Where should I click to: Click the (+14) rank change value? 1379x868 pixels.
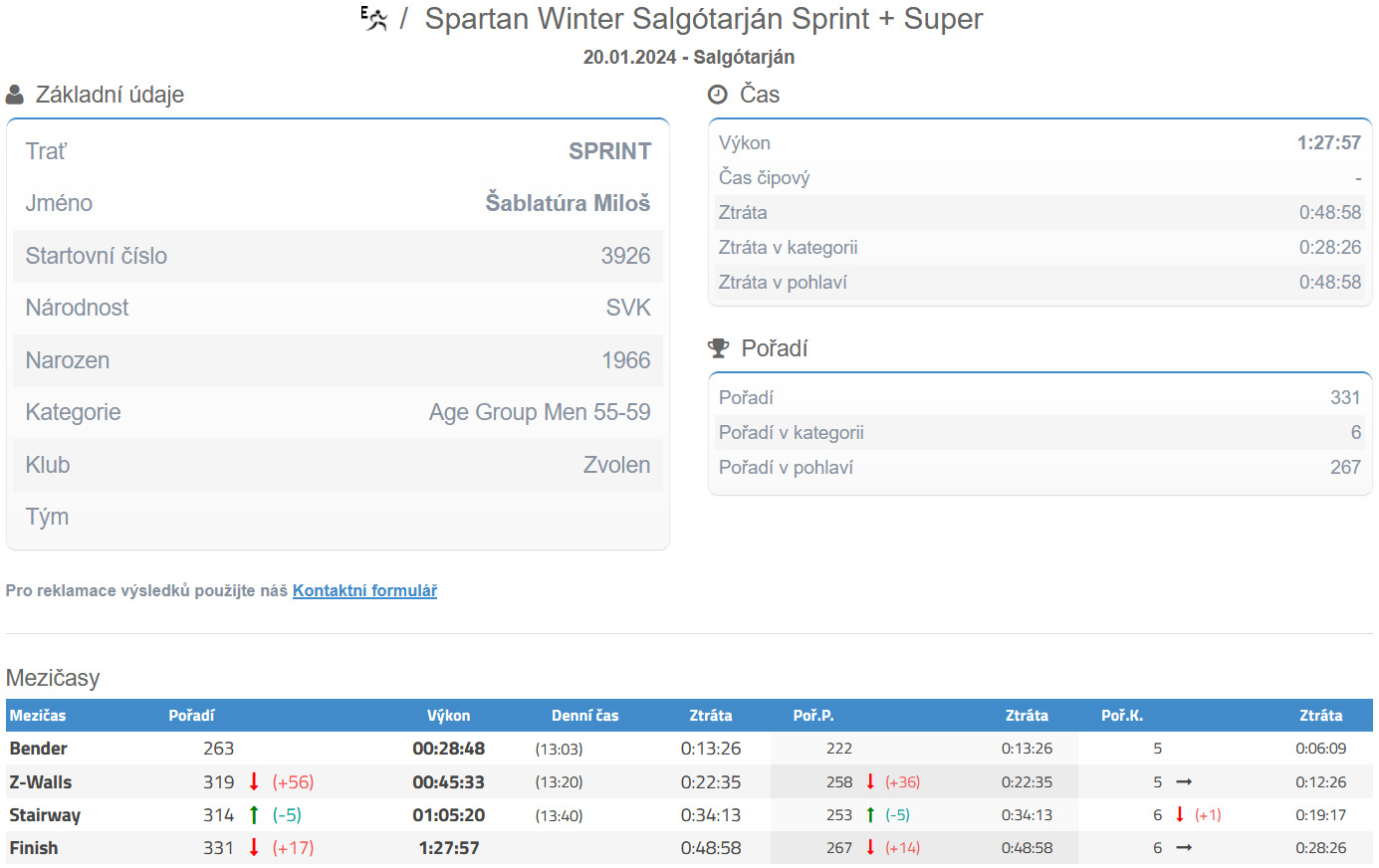click(902, 848)
